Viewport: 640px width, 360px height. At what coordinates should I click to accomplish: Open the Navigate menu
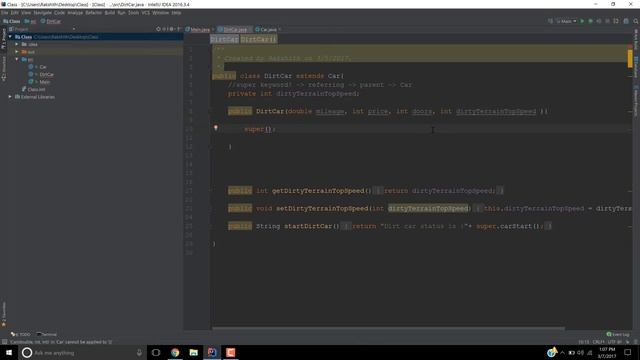pos(42,13)
